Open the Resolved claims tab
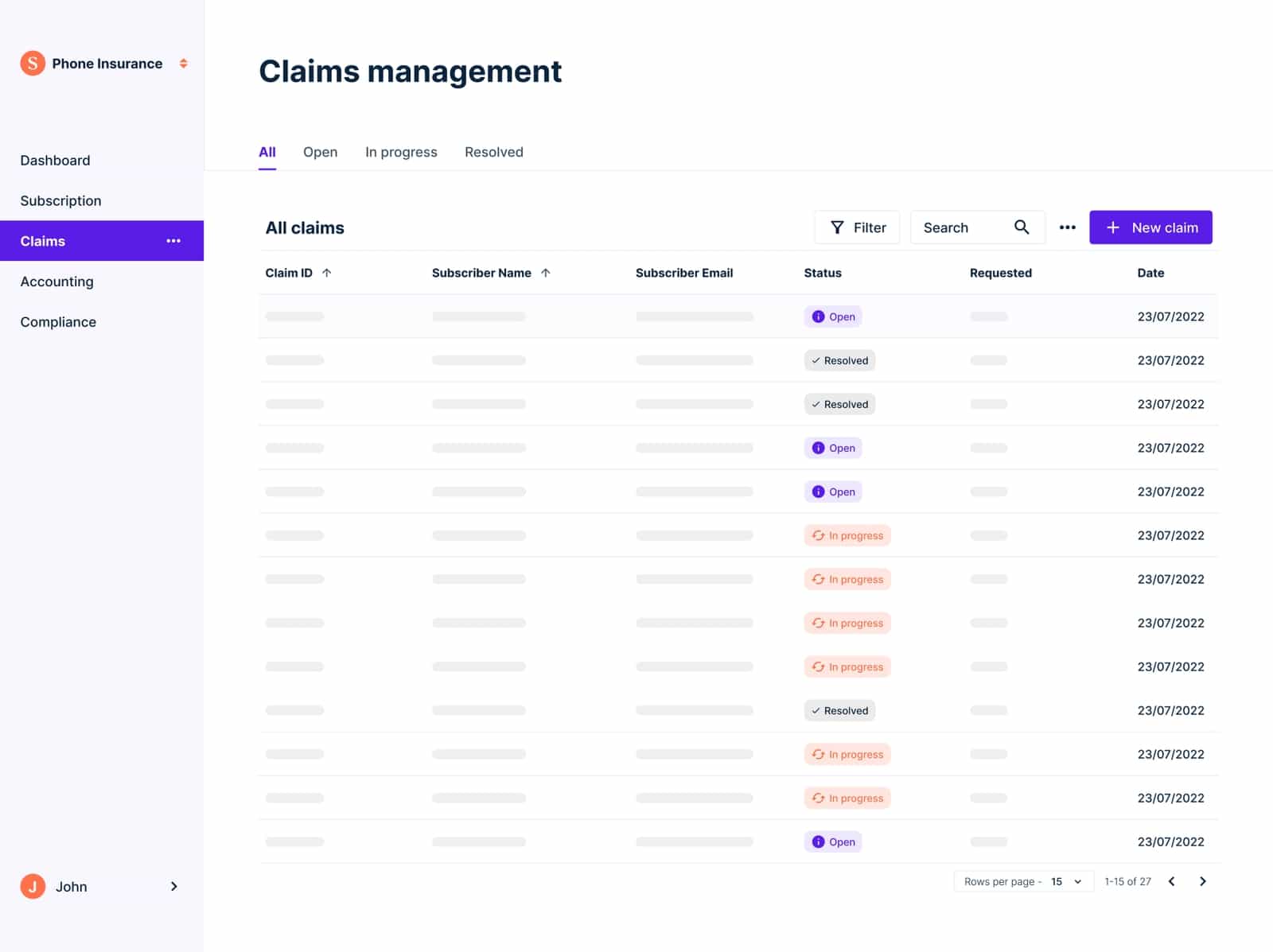Image resolution: width=1273 pixels, height=952 pixels. (x=493, y=152)
